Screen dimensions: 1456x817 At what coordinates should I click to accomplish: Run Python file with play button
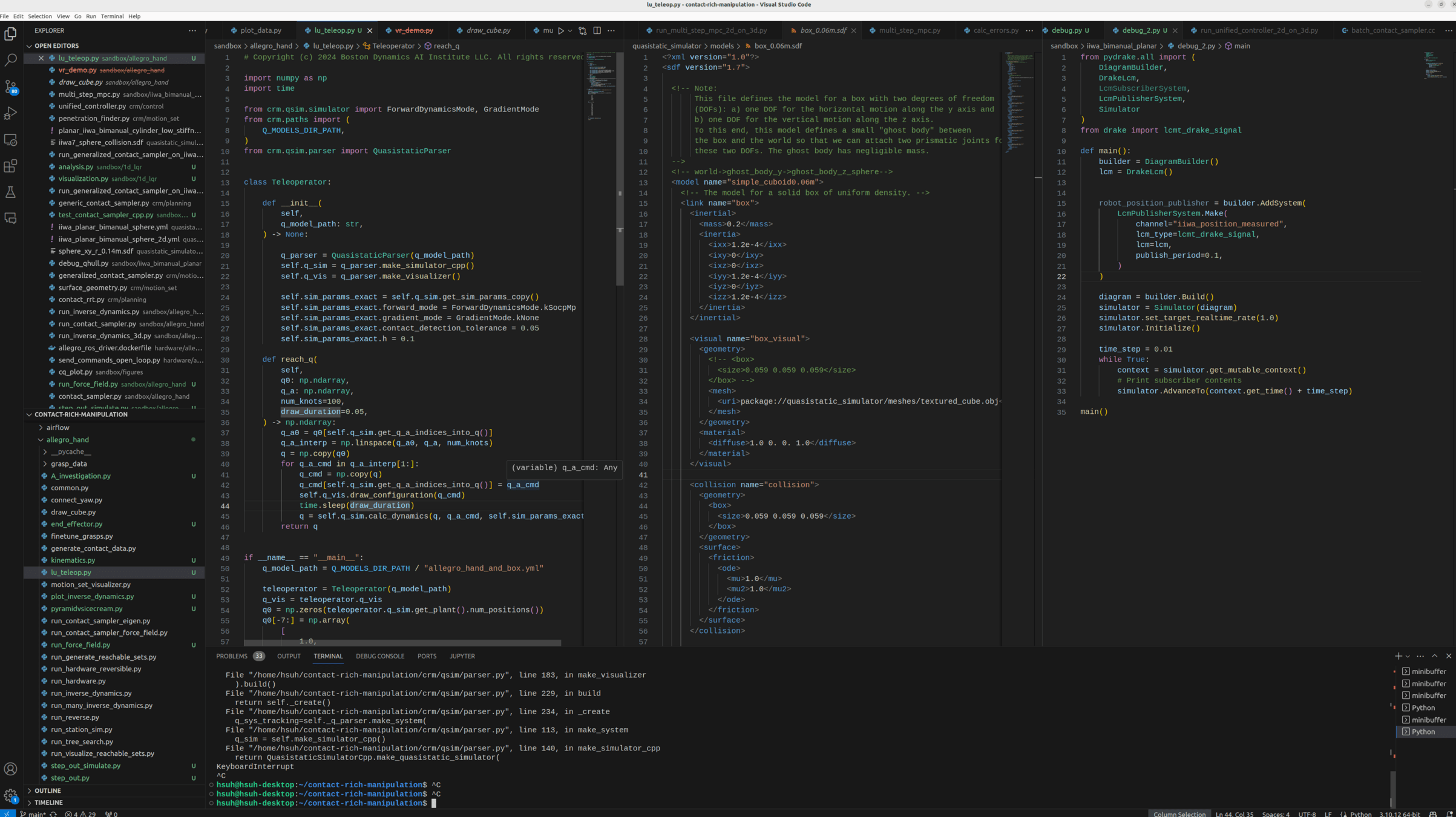tap(561, 30)
